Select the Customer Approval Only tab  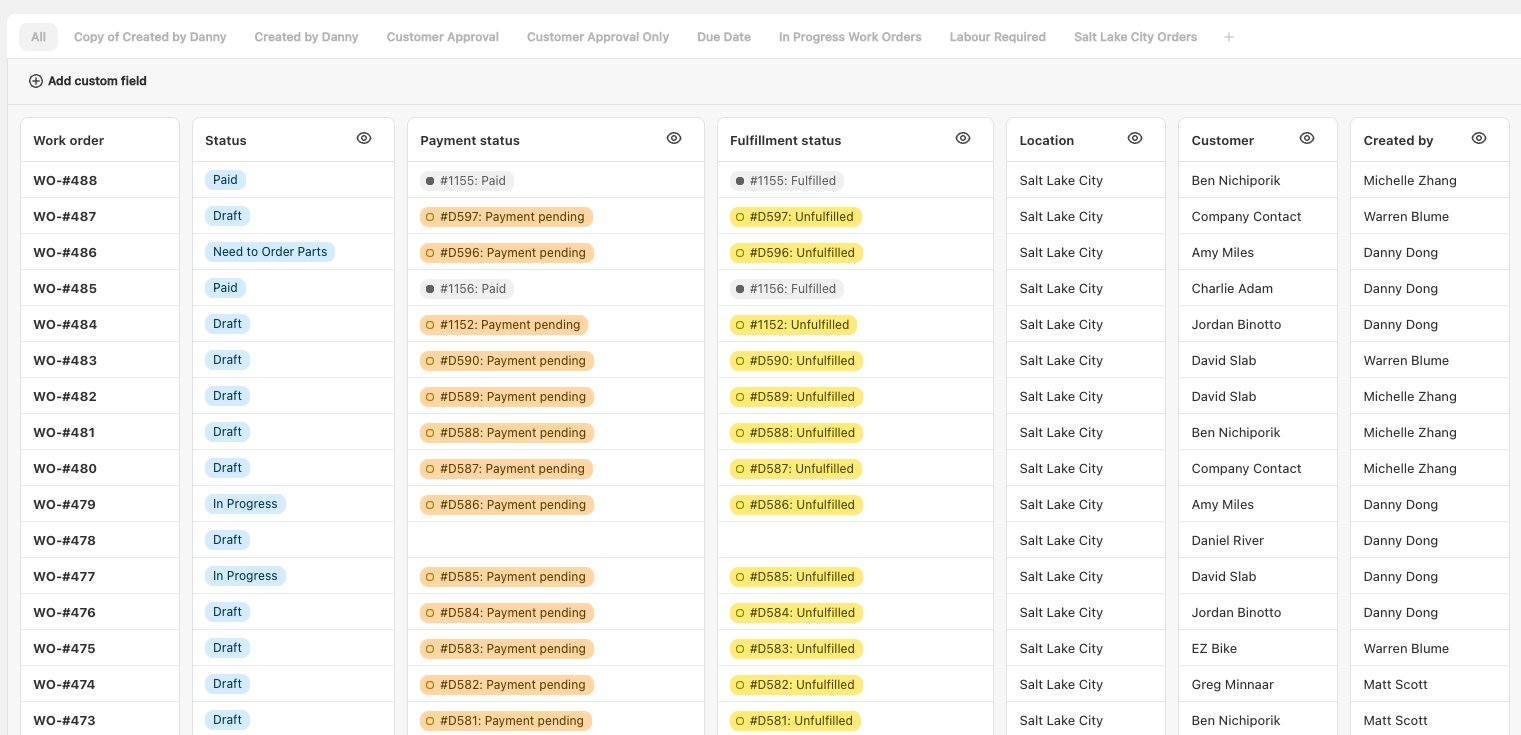pos(598,37)
